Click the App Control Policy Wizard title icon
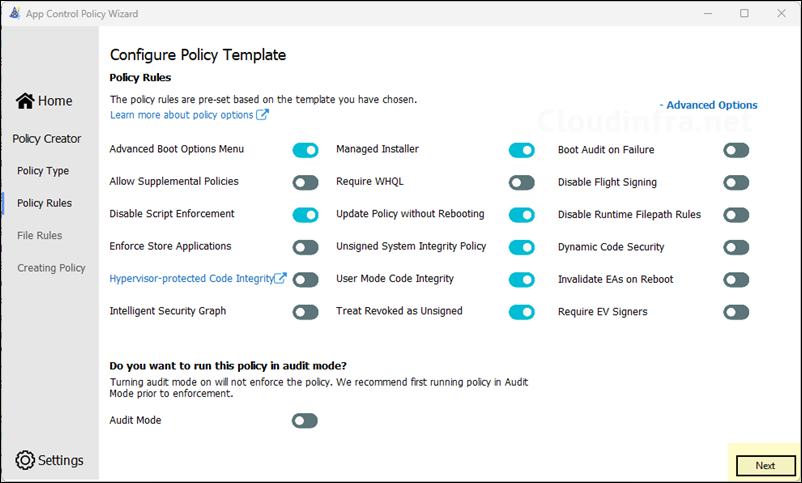This screenshot has width=802, height=483. (x=12, y=13)
